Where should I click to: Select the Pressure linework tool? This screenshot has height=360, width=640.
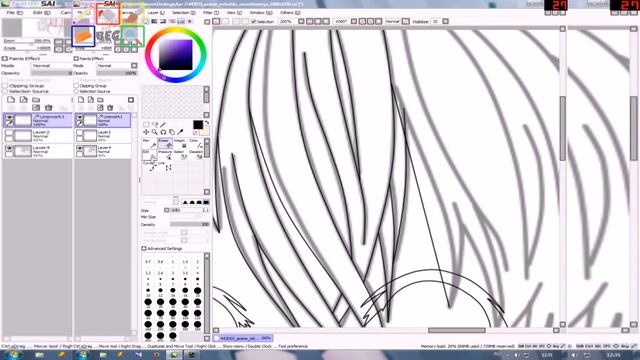tap(164, 155)
